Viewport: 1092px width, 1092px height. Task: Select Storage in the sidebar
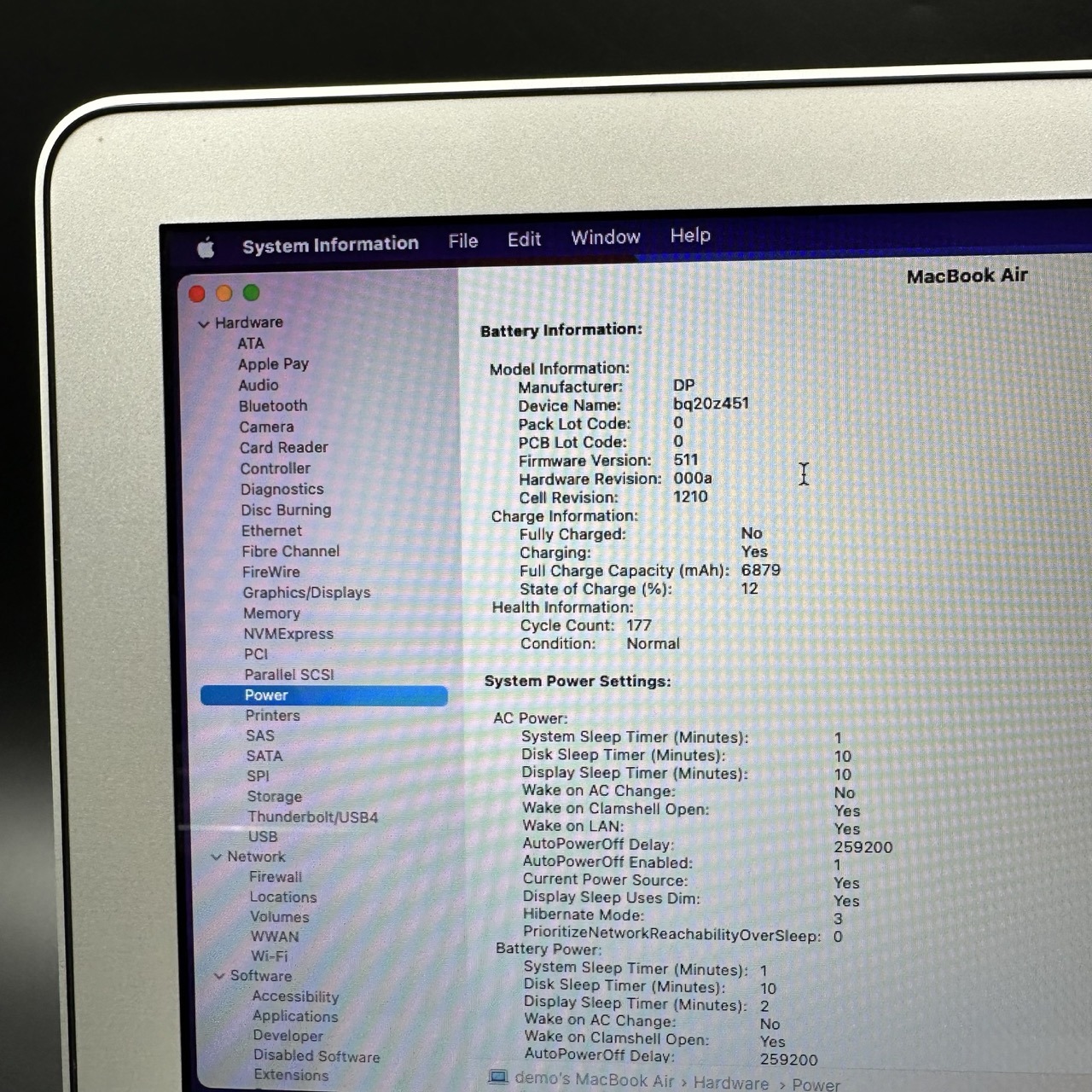[x=274, y=797]
